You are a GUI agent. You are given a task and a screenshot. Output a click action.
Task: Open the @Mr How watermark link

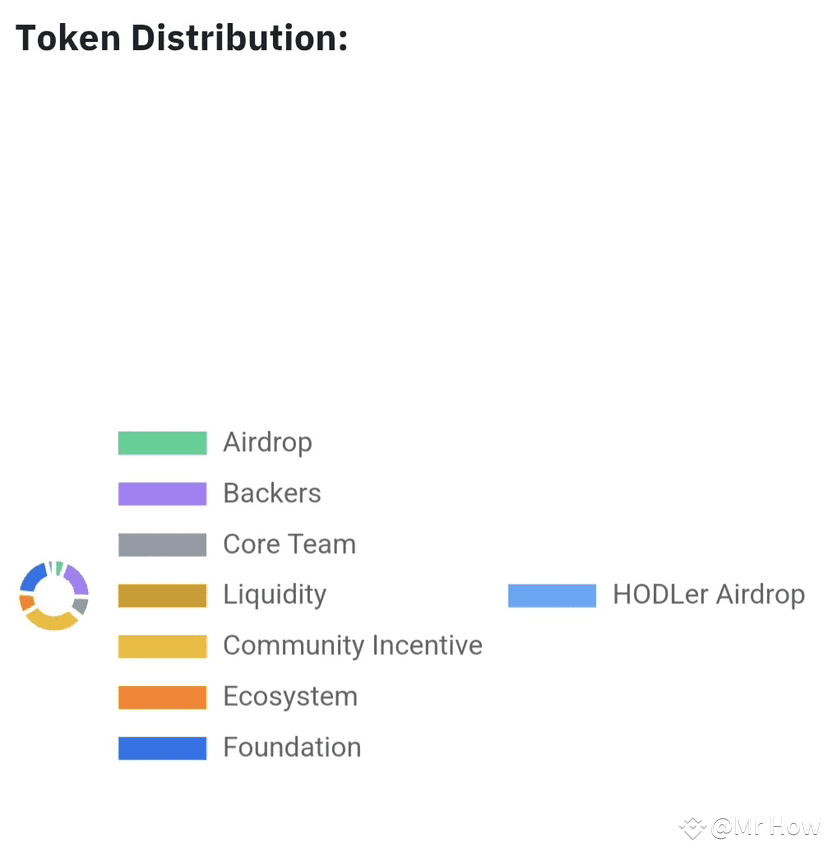pyautogui.click(x=765, y=828)
